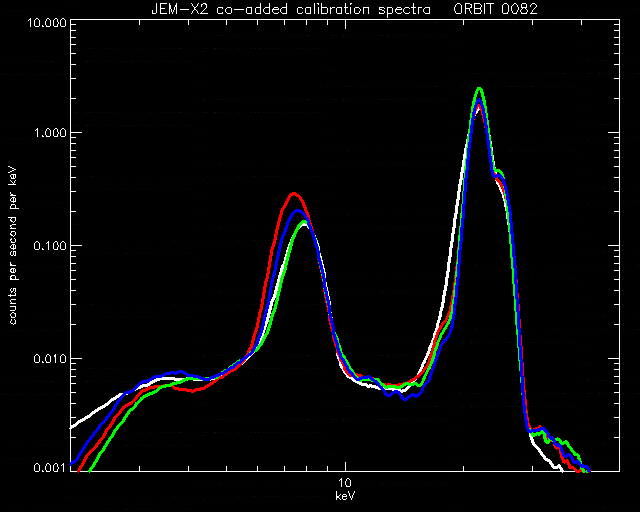Click the green curve's bump at far-right tail
Viewport: 640px width, 512px height.
(x=564, y=442)
